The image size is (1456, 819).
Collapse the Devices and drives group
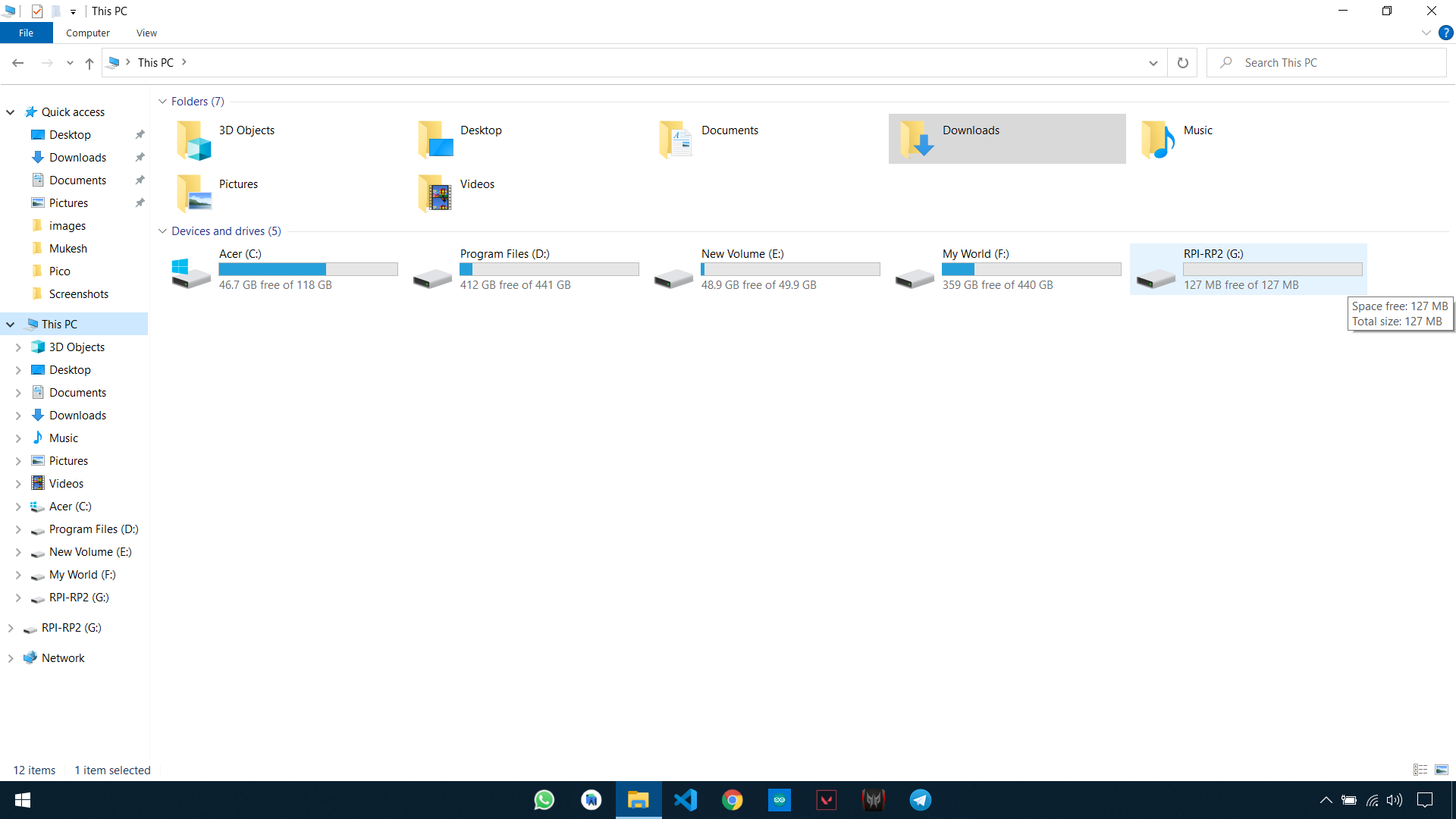pos(162,231)
